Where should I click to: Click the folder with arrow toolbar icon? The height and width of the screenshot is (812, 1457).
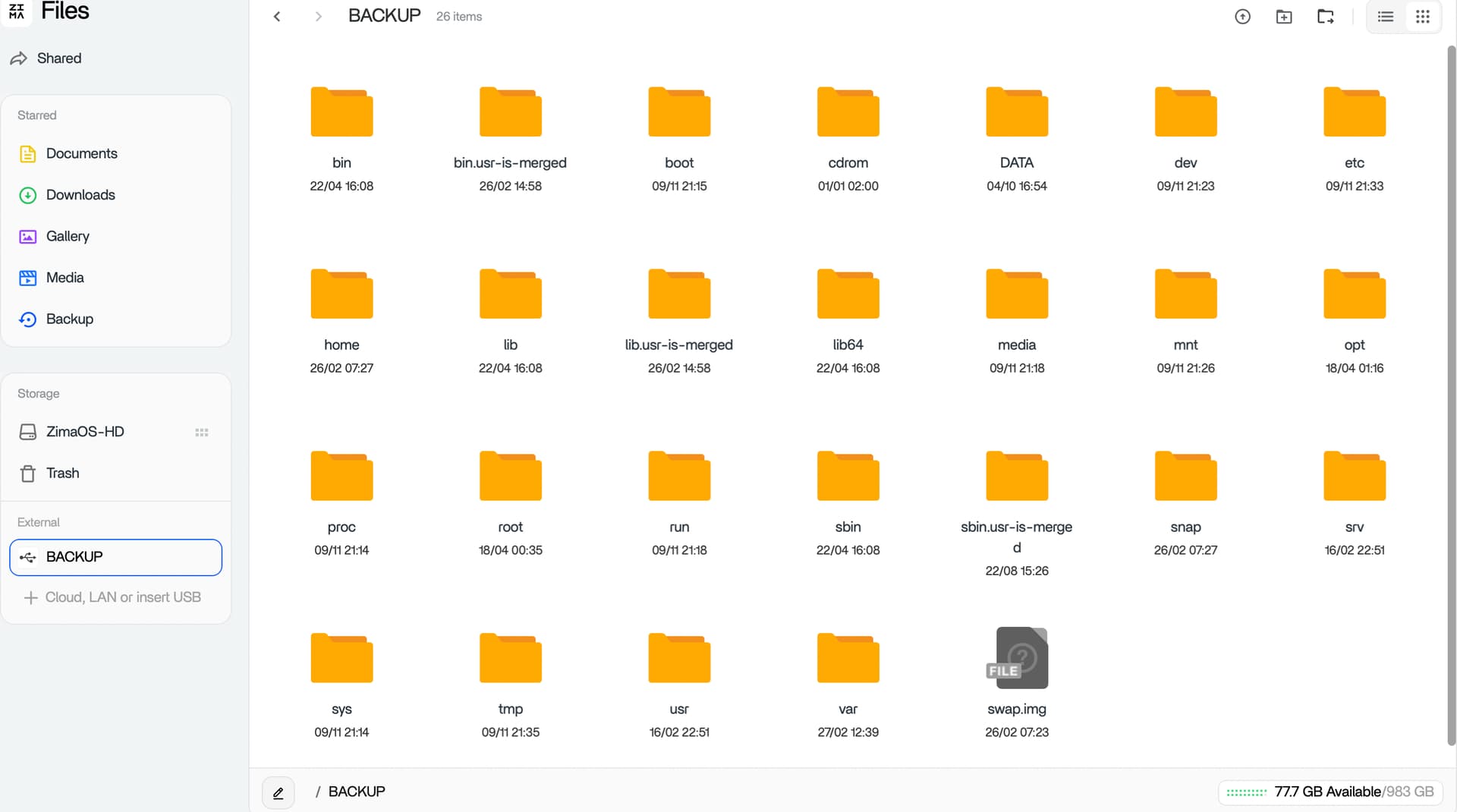click(x=1326, y=17)
